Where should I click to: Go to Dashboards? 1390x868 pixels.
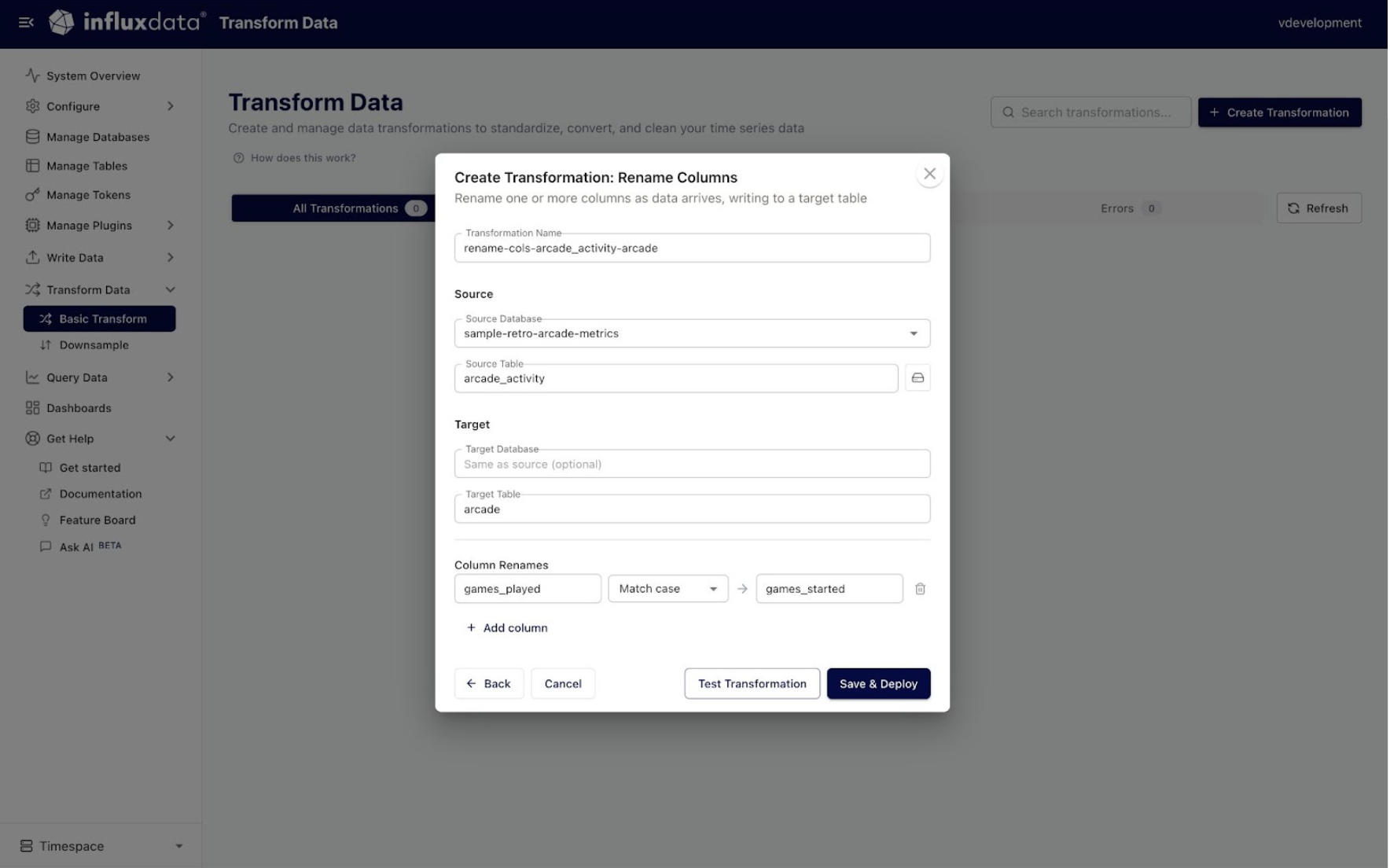pos(79,408)
